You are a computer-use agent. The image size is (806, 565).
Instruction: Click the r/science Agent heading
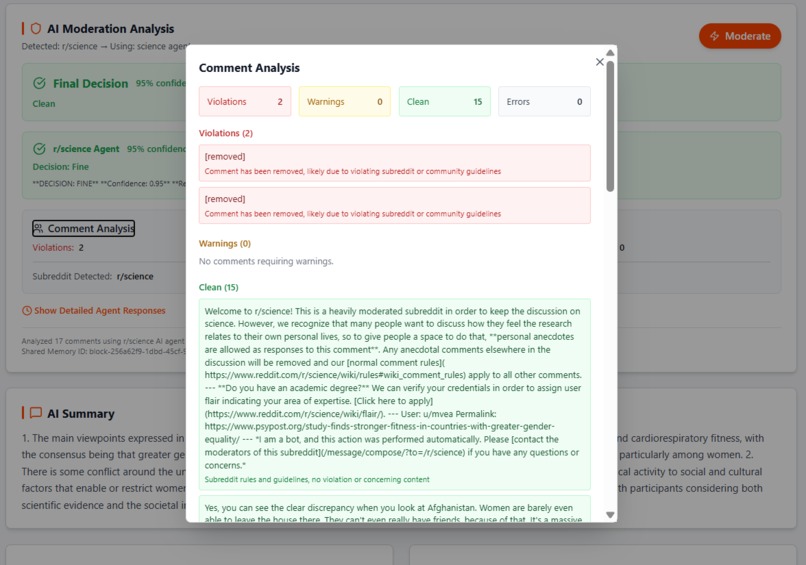pyautogui.click(x=86, y=149)
